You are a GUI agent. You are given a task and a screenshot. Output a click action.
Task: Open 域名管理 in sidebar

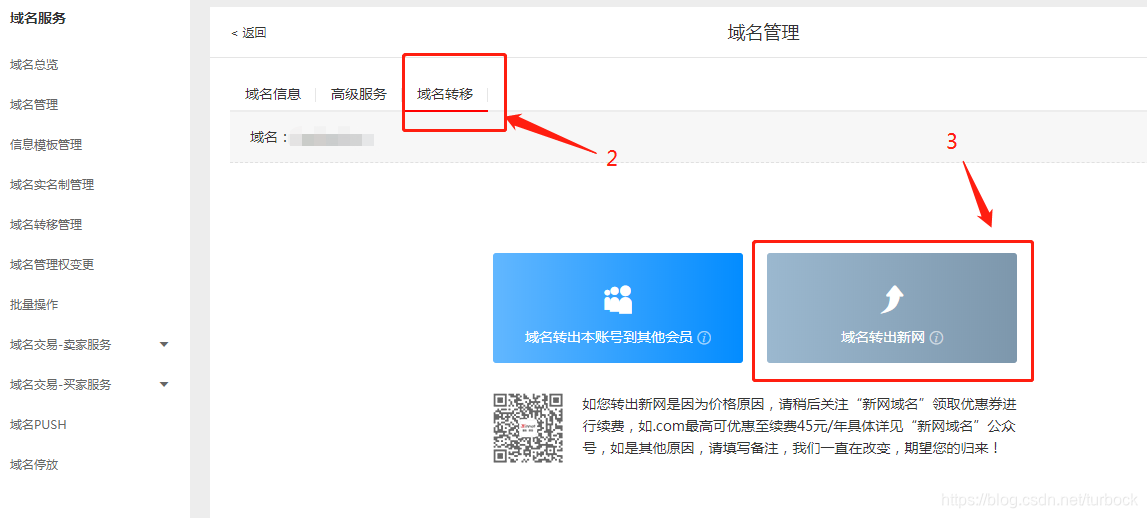pos(34,105)
